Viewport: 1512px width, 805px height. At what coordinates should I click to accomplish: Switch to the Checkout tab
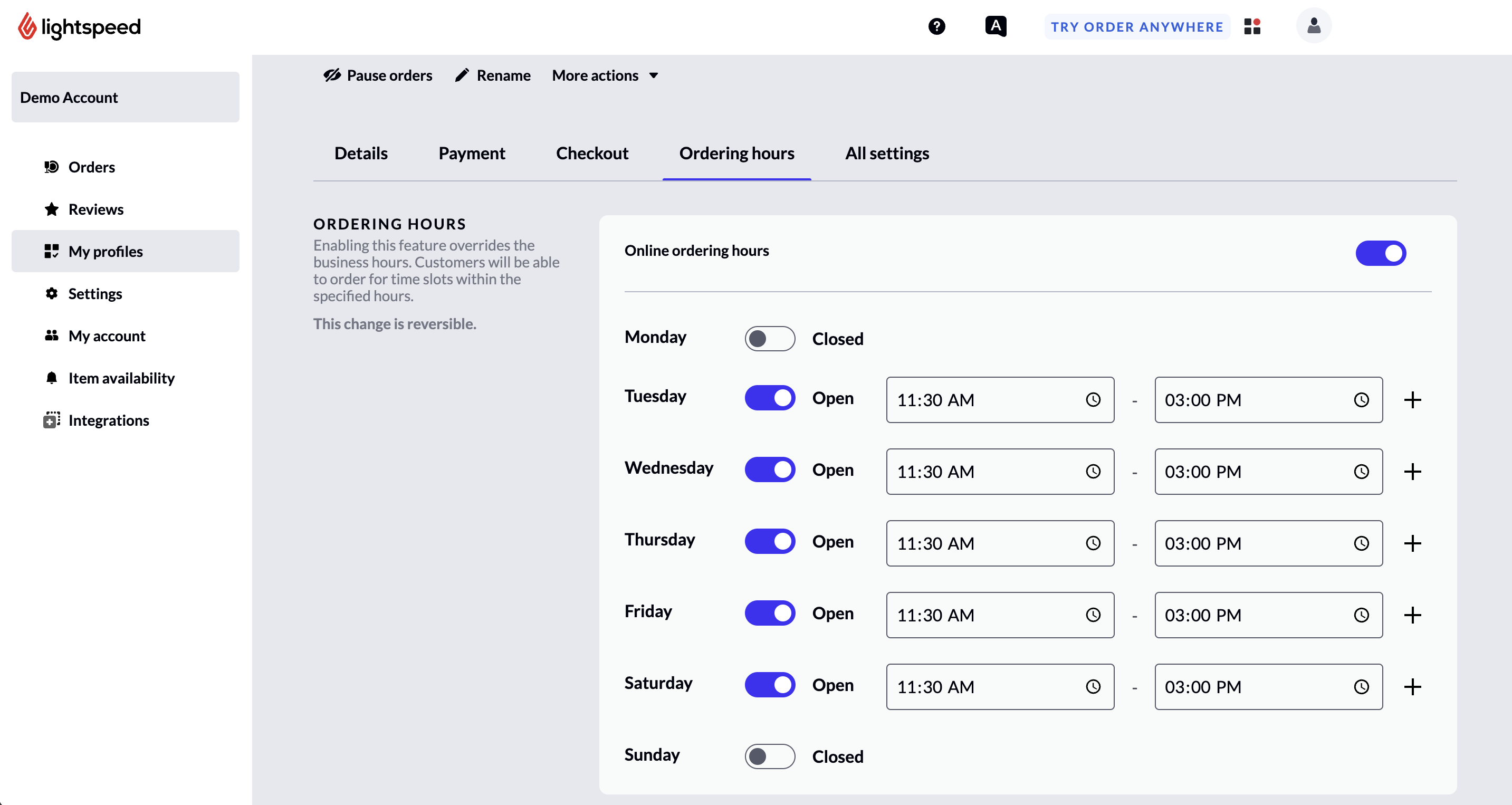click(591, 154)
